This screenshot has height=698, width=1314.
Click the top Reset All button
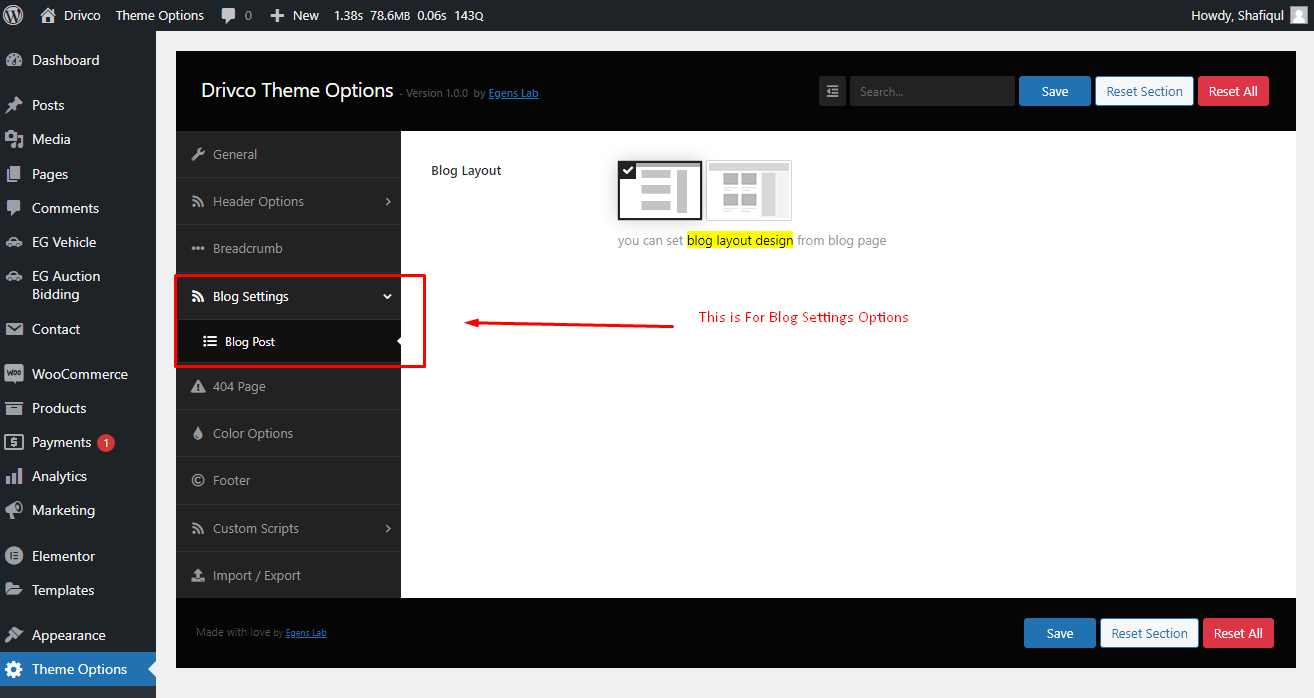click(x=1233, y=91)
